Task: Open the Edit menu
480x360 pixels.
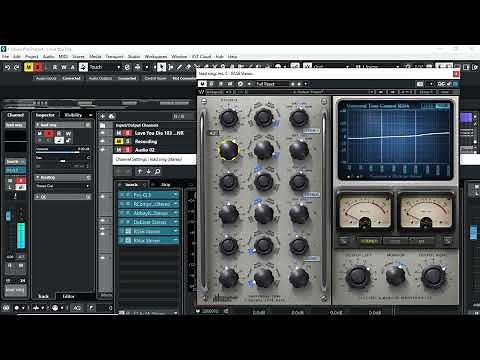Action: point(17,56)
